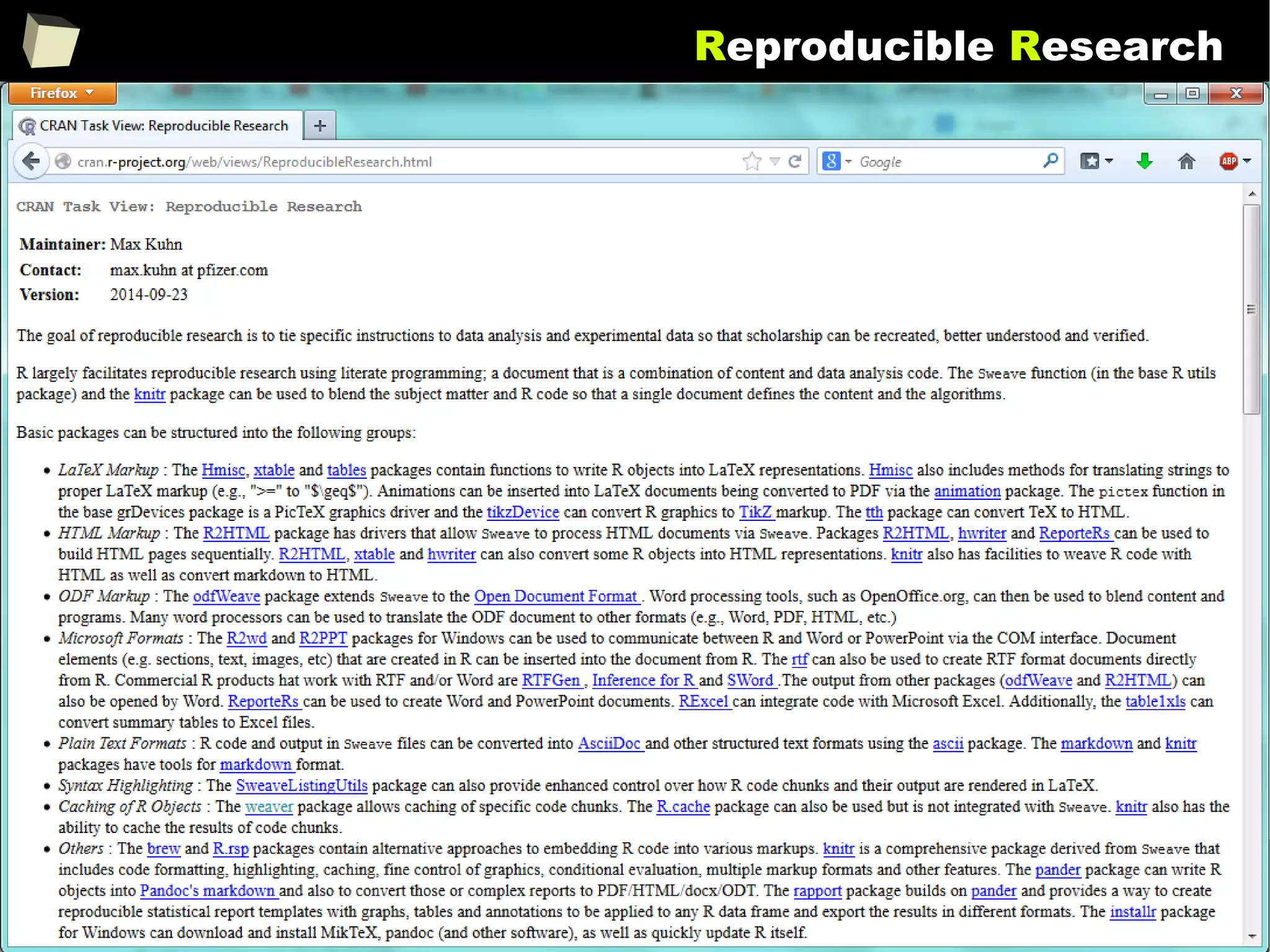Go back using the Back arrow
The width and height of the screenshot is (1270, 952).
tap(31, 162)
